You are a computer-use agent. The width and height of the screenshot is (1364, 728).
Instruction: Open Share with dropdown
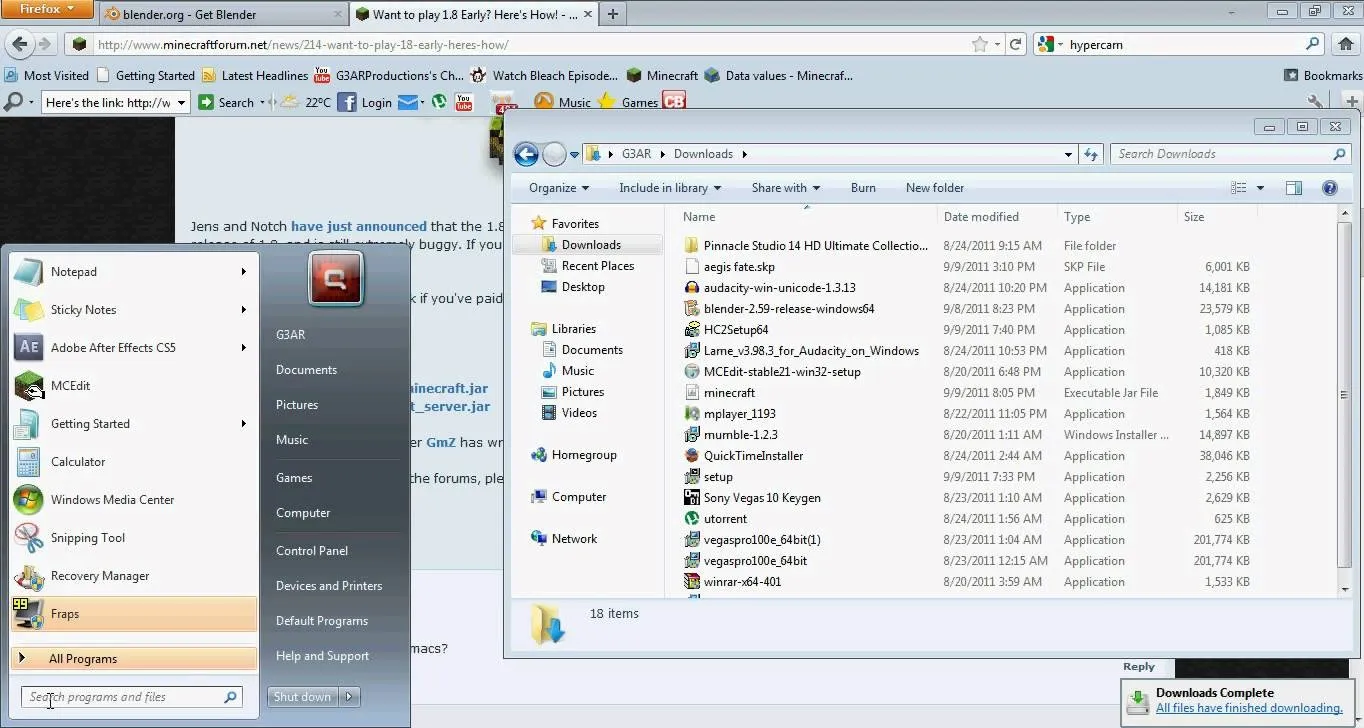click(785, 188)
